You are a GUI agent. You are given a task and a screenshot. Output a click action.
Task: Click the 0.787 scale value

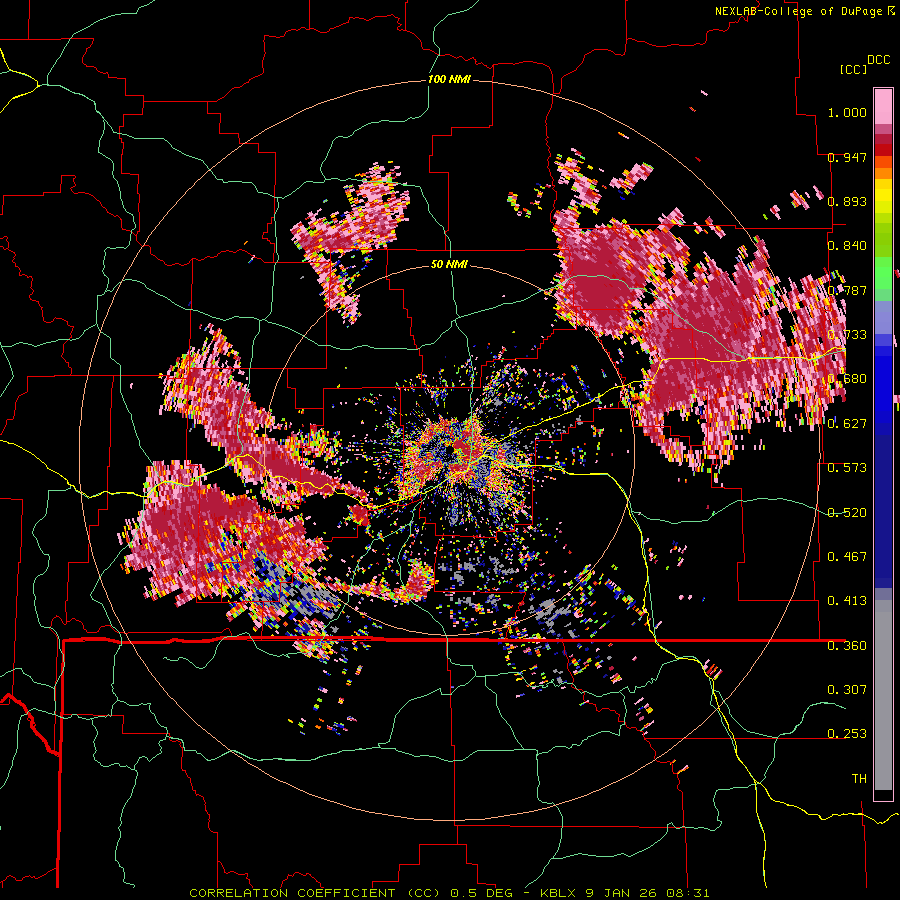coord(847,290)
